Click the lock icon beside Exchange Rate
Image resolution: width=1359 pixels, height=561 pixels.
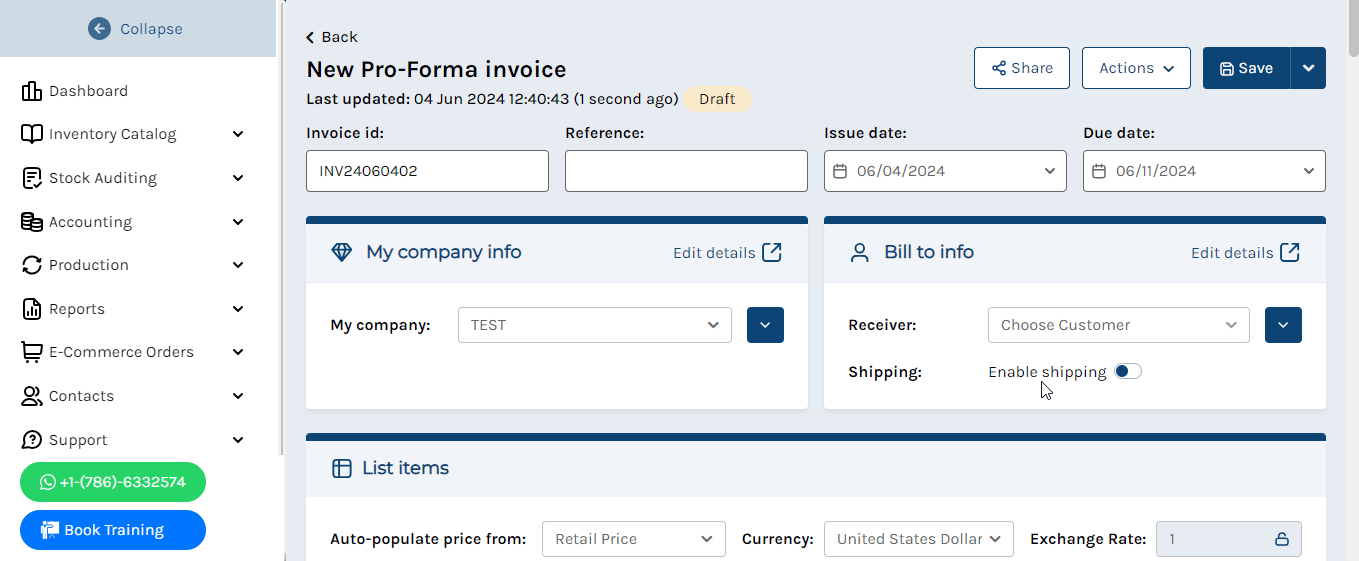point(1281,539)
